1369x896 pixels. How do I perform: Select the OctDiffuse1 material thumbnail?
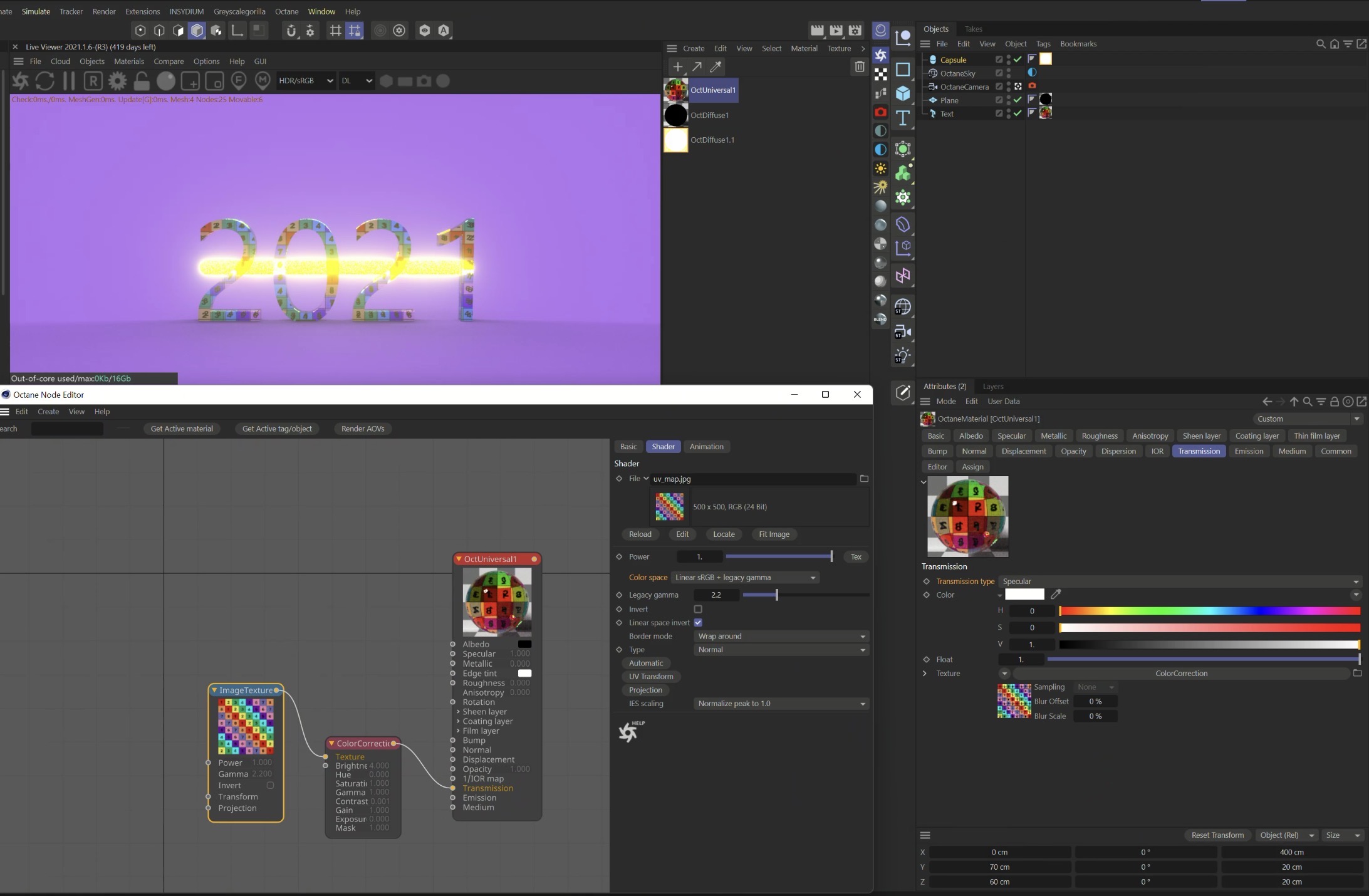675,115
